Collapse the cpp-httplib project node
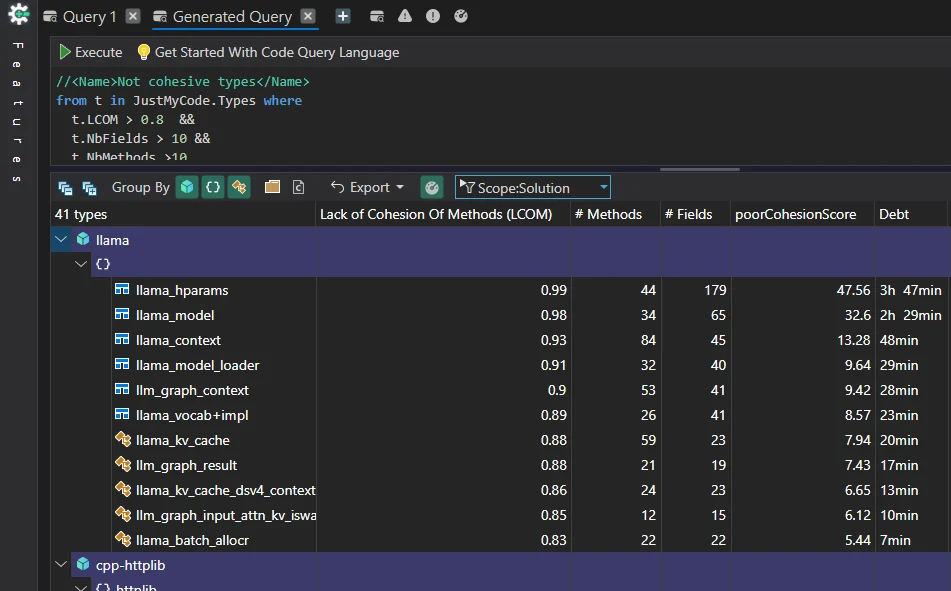951x591 pixels. pos(61,564)
